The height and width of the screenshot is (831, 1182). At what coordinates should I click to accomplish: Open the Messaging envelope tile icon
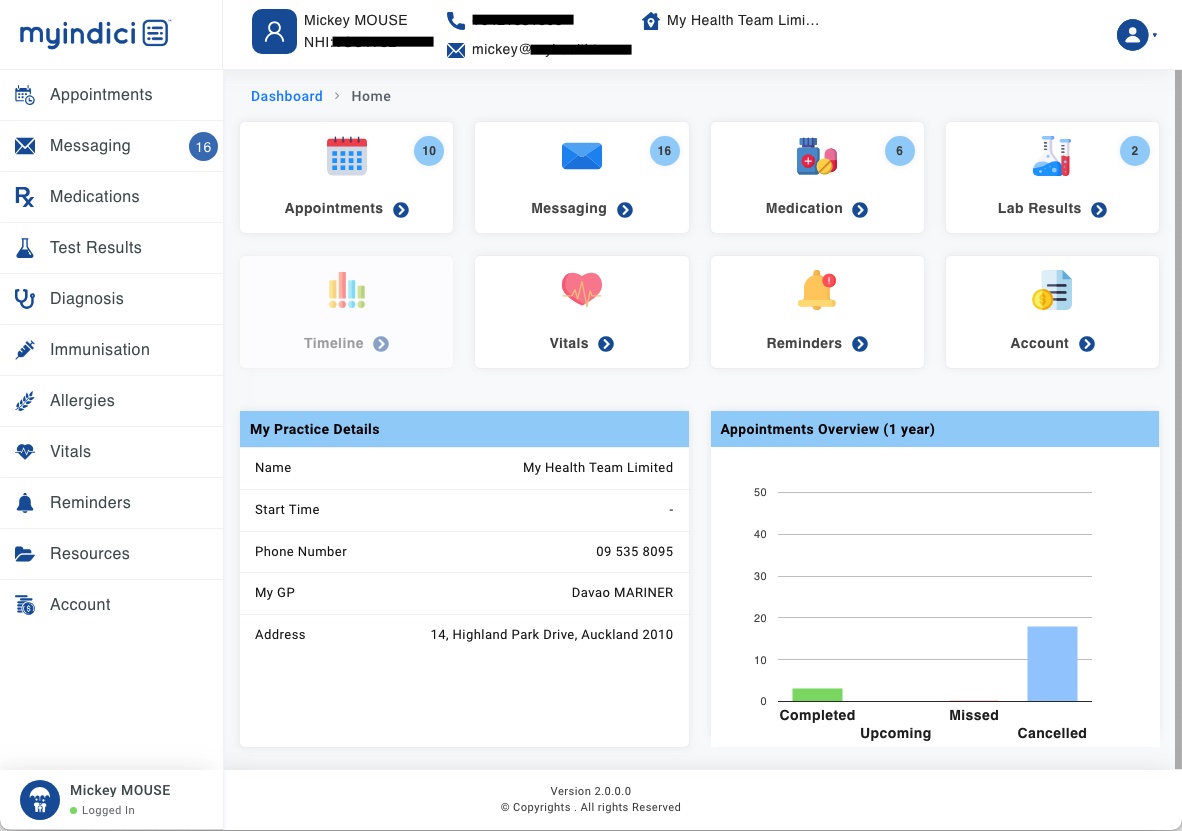click(x=581, y=156)
